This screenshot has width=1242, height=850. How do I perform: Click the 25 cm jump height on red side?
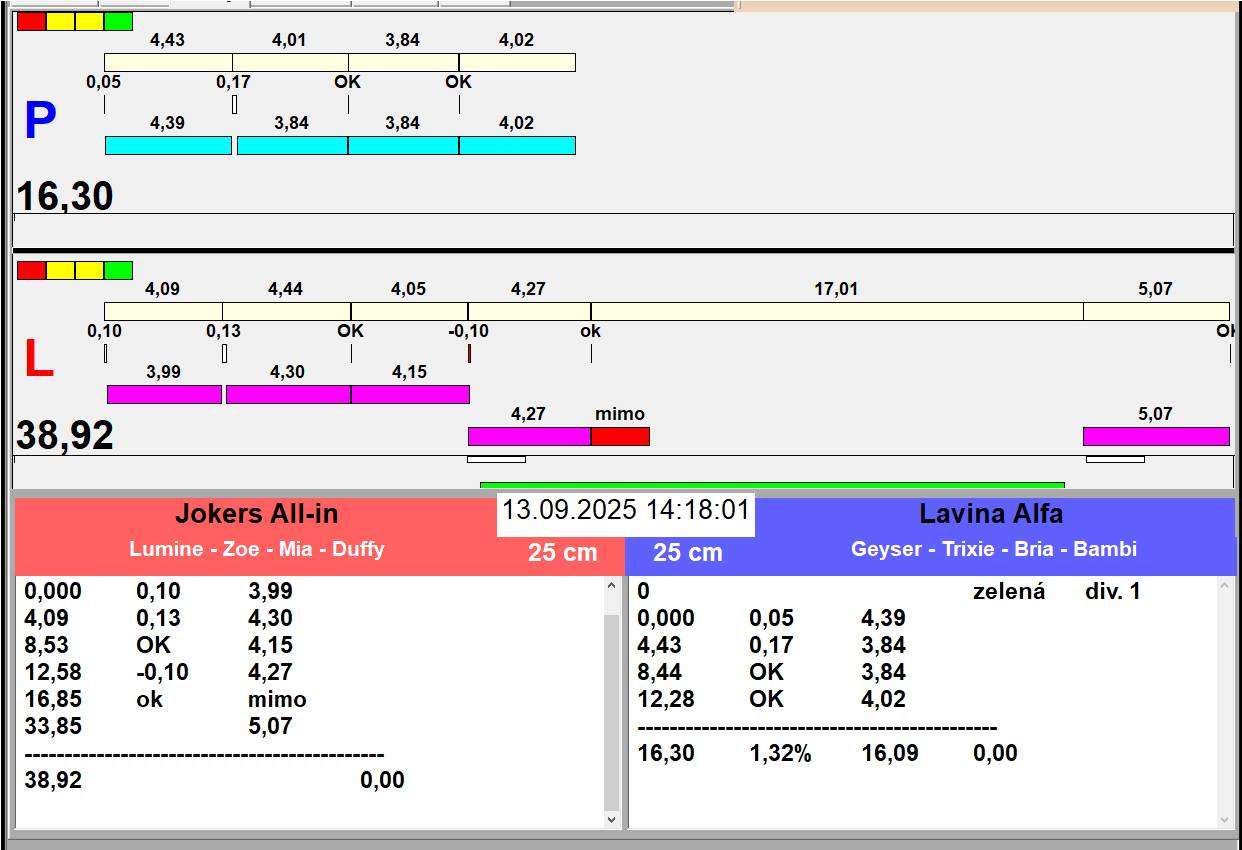click(562, 552)
